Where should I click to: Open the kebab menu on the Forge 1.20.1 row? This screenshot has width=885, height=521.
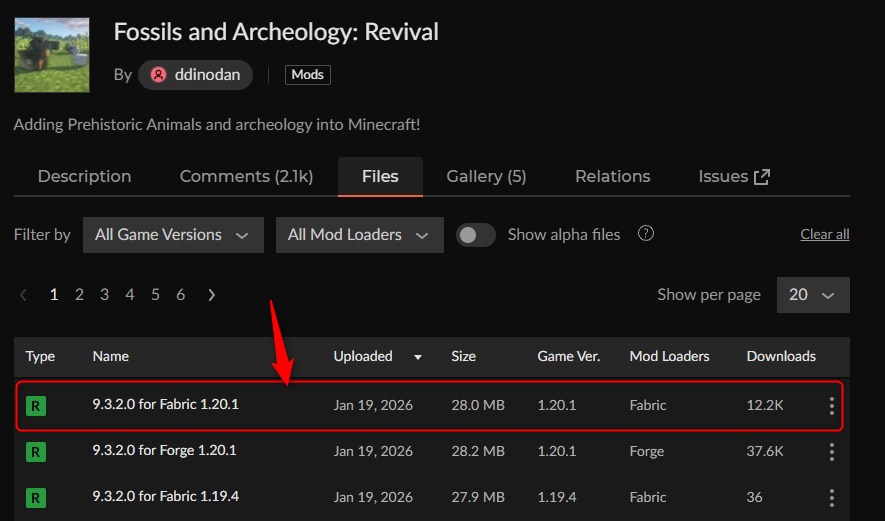pyautogui.click(x=831, y=451)
